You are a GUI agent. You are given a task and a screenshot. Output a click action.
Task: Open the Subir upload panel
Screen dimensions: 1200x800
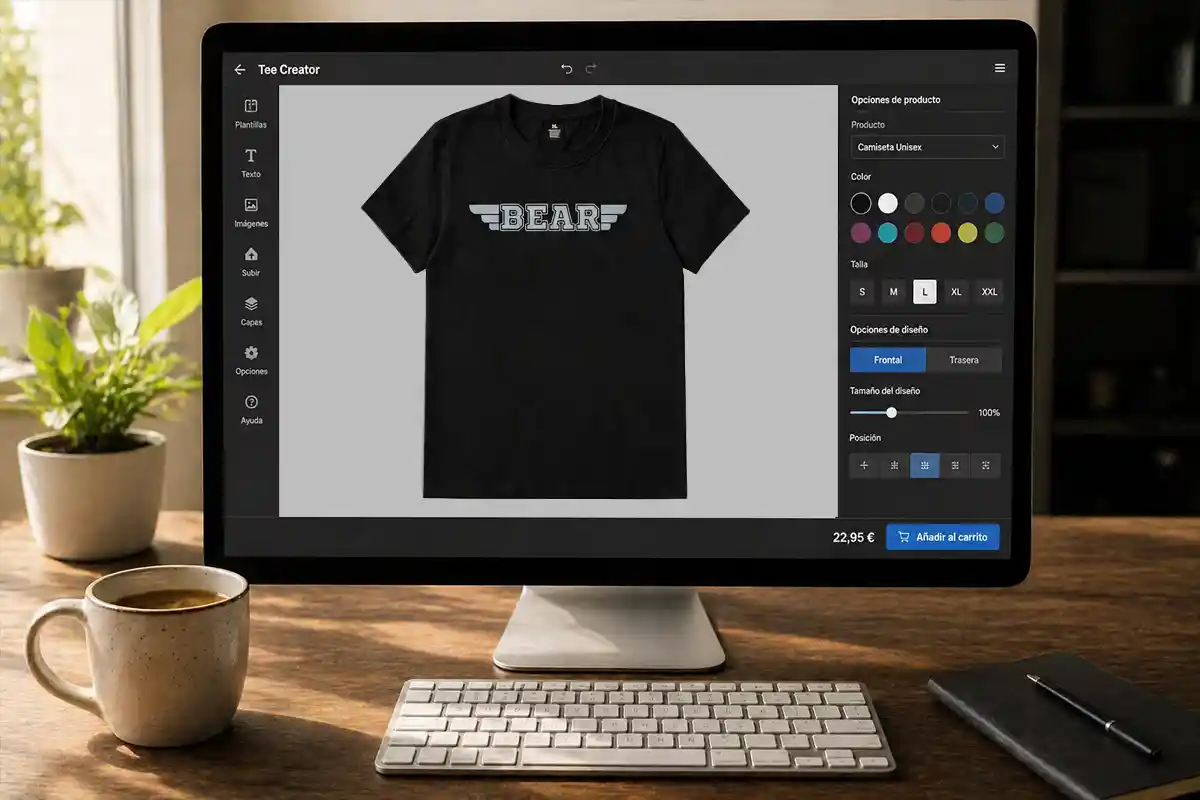coord(251,262)
